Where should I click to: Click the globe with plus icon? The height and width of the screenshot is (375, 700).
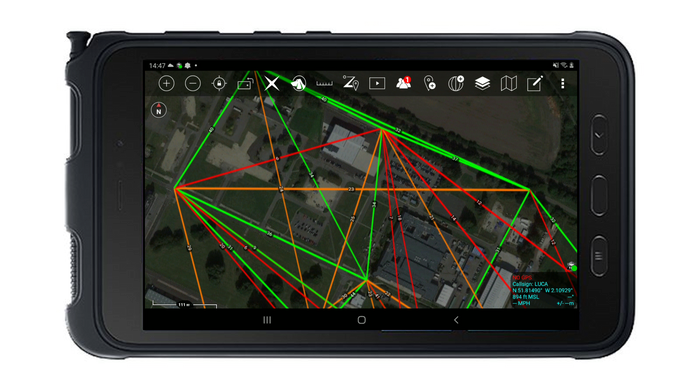click(456, 83)
